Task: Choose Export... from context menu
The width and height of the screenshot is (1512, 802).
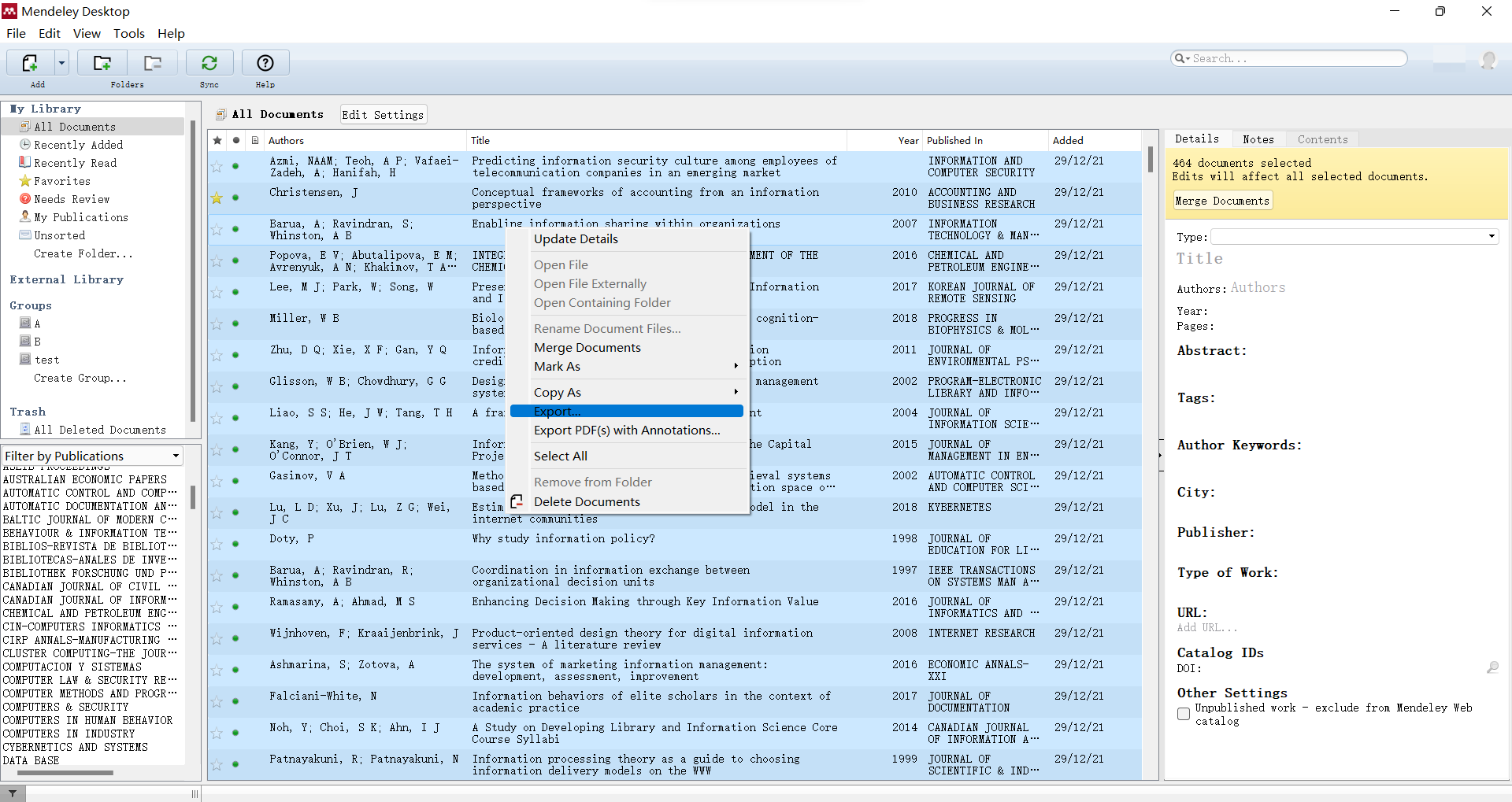Action: pos(627,411)
